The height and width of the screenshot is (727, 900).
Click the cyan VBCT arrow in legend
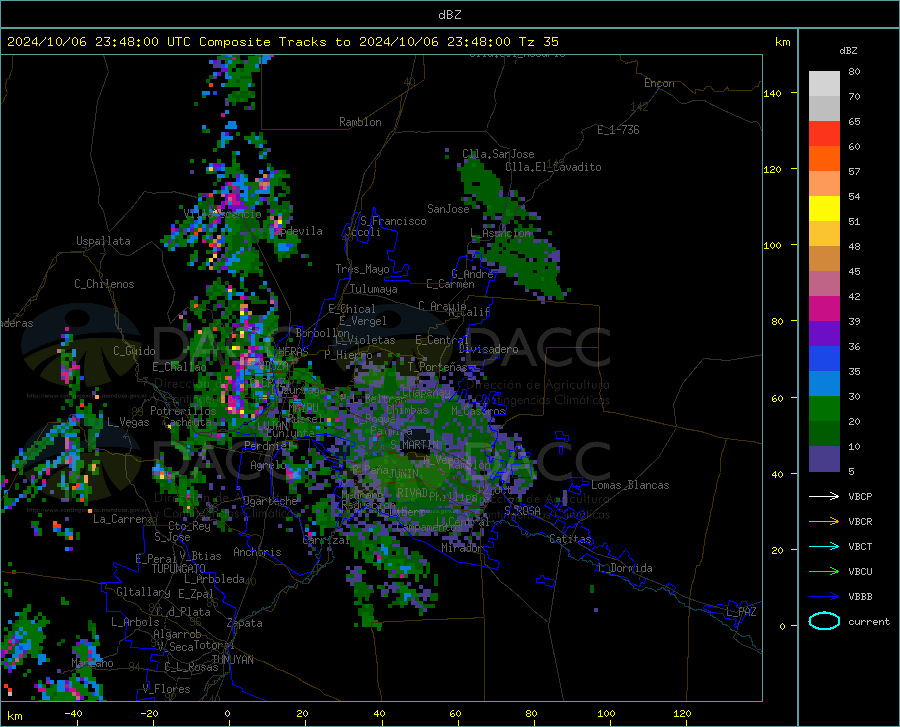tap(824, 546)
